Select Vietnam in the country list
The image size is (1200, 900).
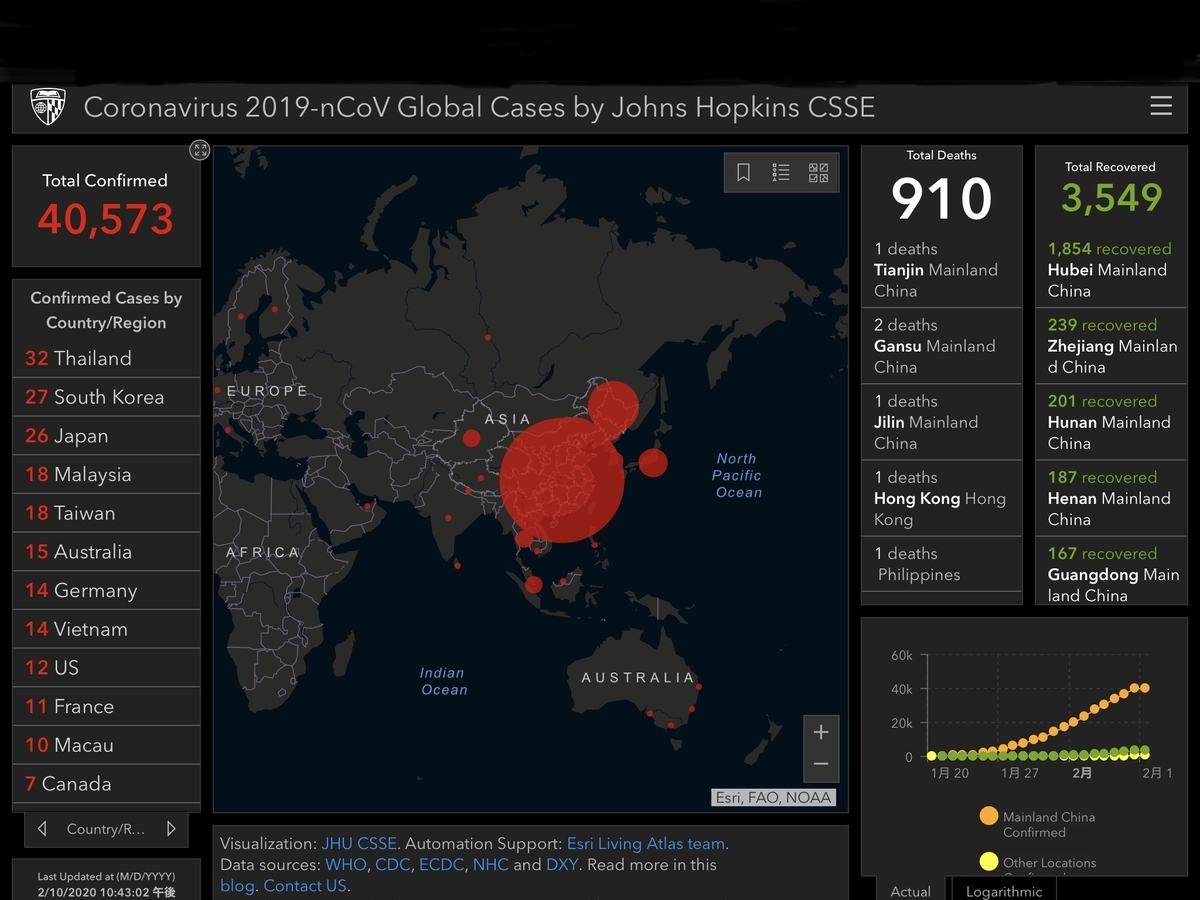pos(106,629)
